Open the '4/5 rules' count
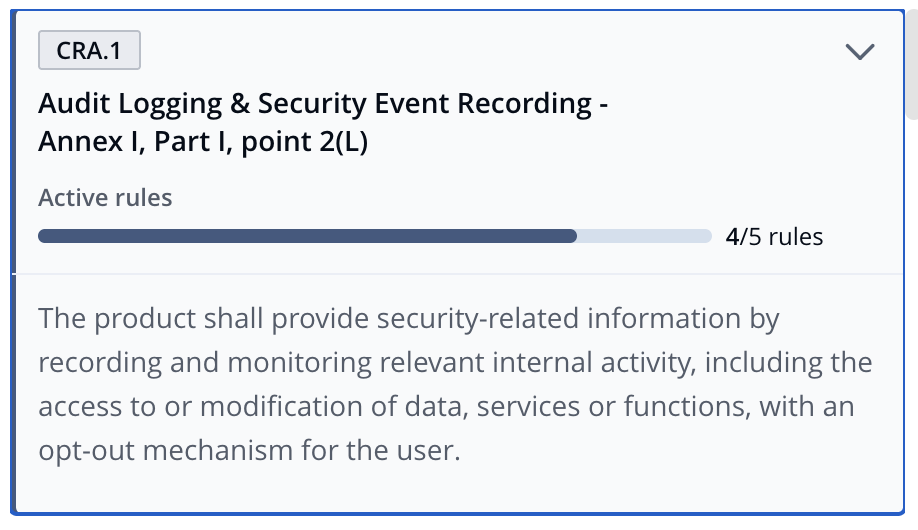918x530 pixels. click(774, 237)
